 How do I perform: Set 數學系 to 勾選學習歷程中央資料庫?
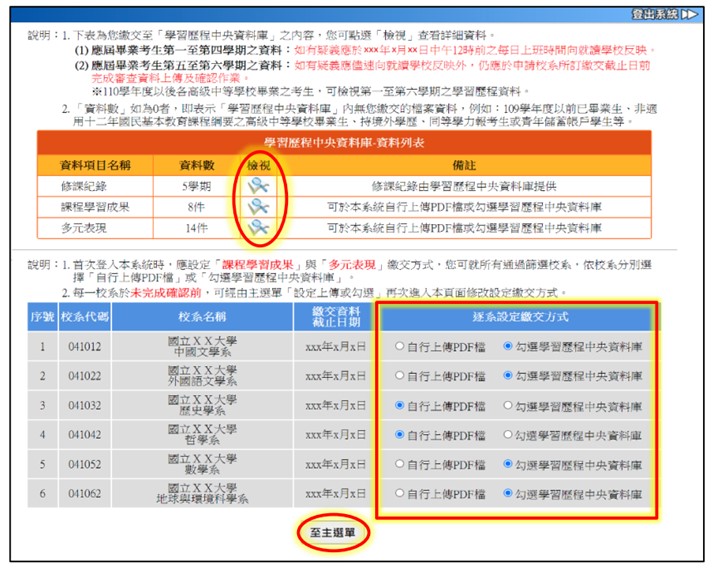pos(510,464)
